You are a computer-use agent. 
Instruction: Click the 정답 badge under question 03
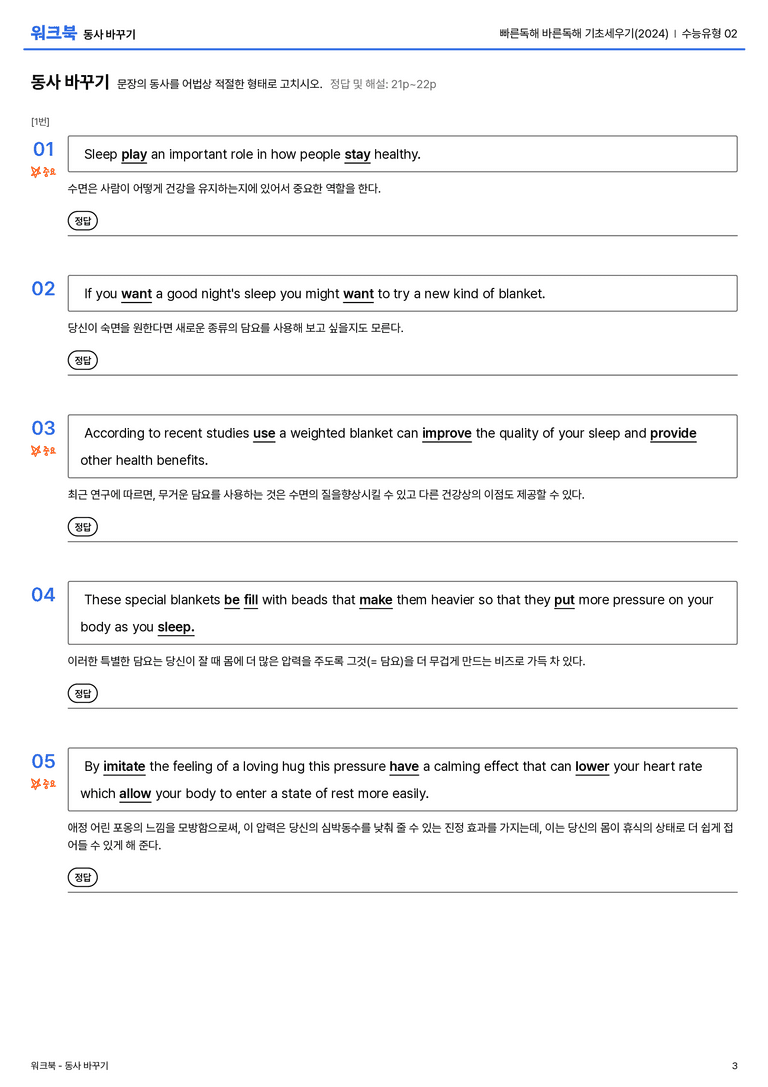point(82,526)
